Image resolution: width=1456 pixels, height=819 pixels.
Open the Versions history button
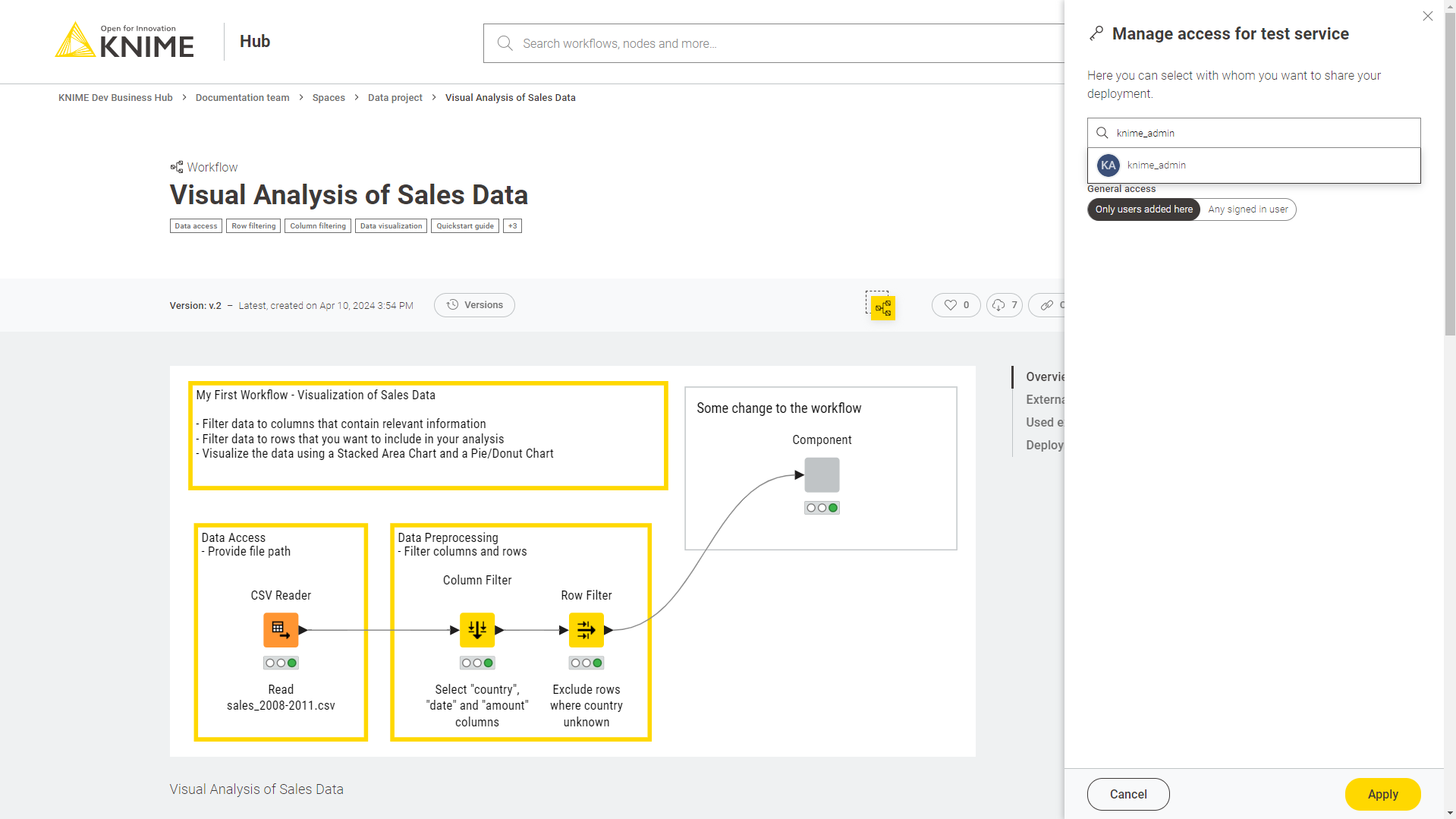474,305
